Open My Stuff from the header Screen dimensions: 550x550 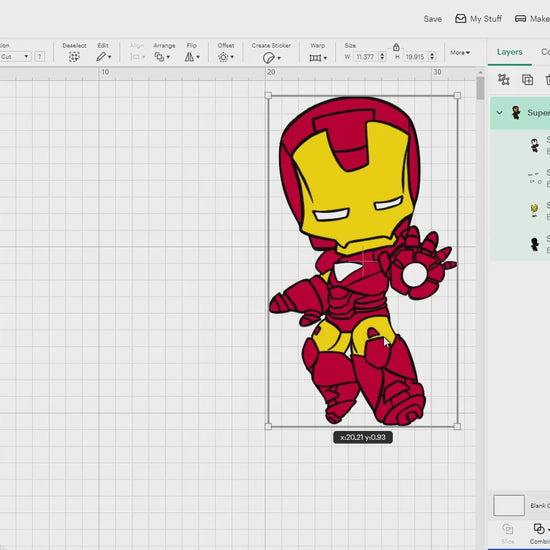(478, 19)
